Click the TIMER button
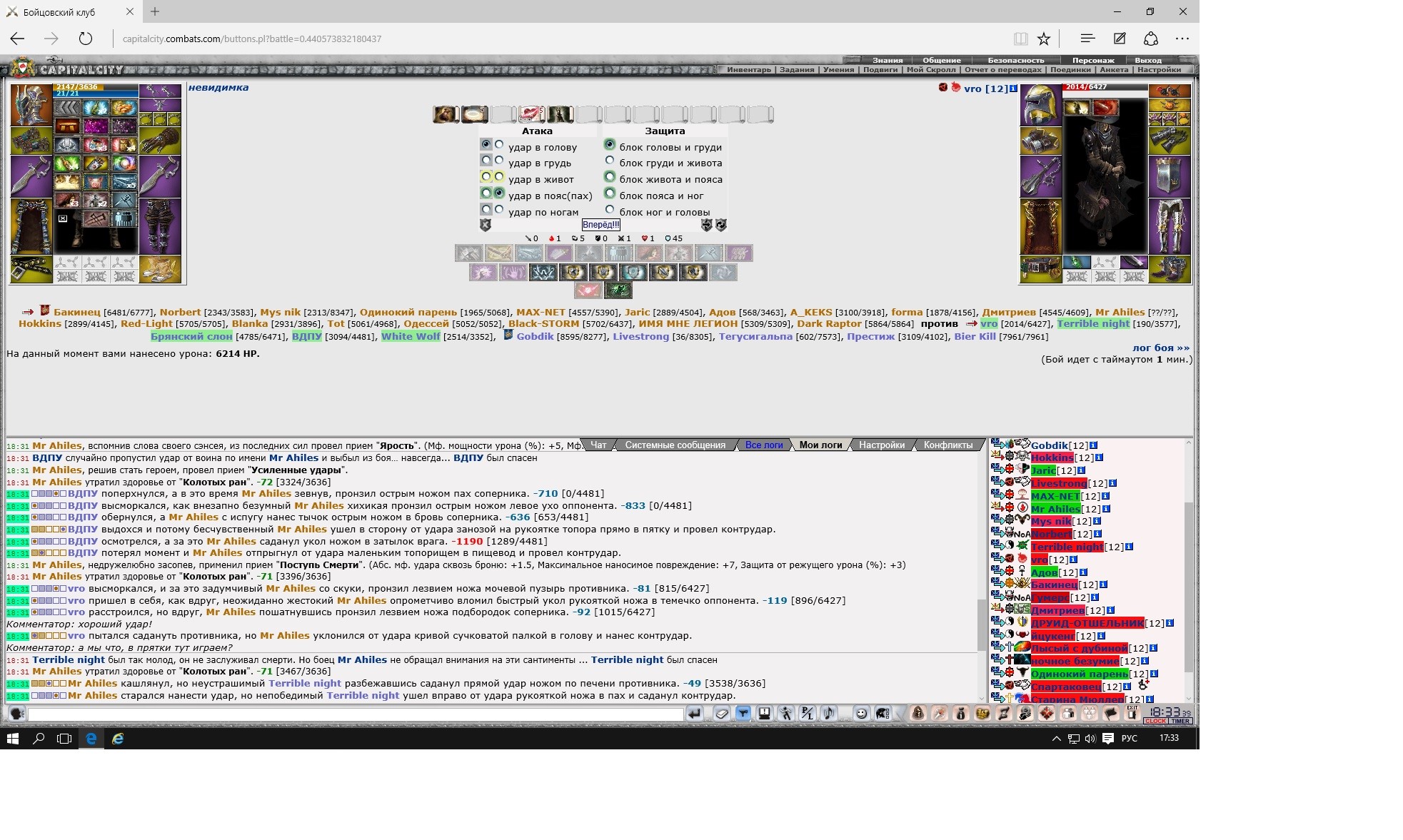The height and width of the screenshot is (840, 1403). point(1180,721)
